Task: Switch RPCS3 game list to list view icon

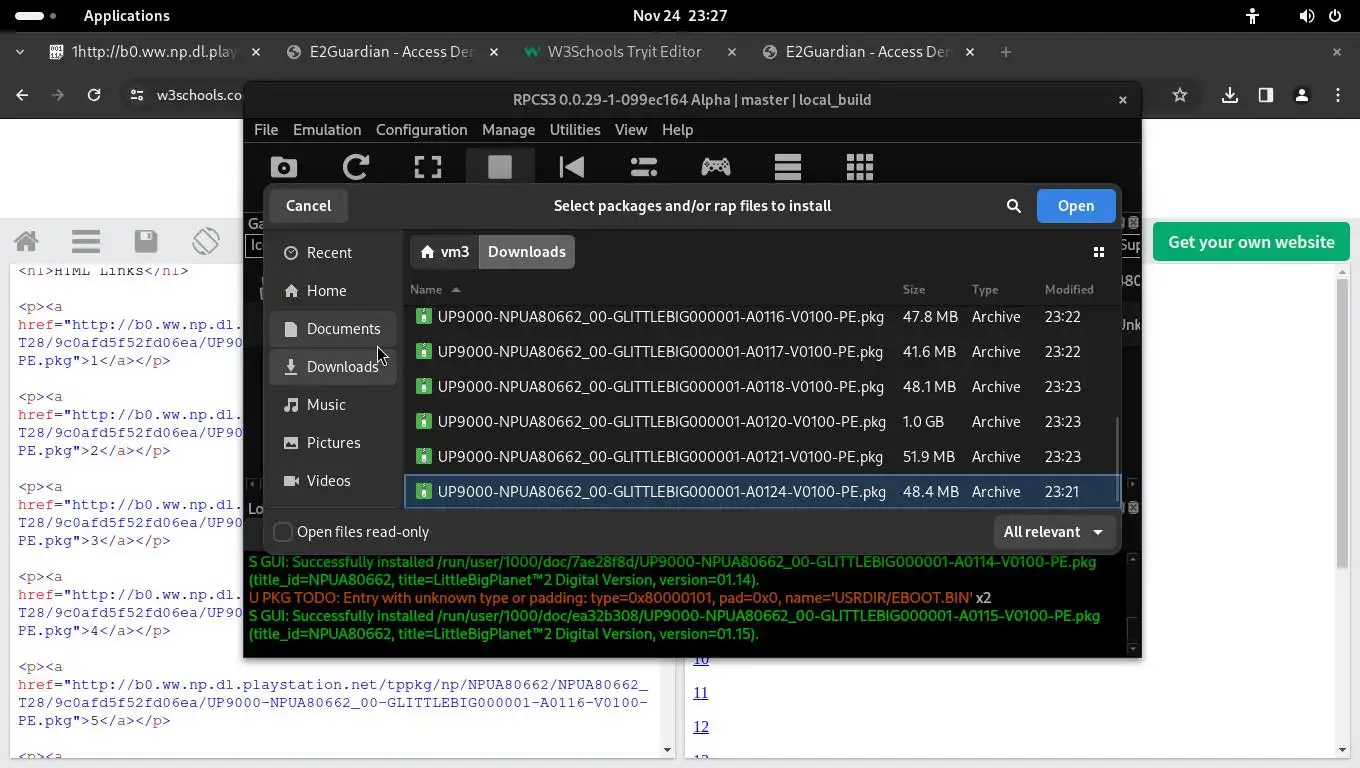Action: [788, 167]
